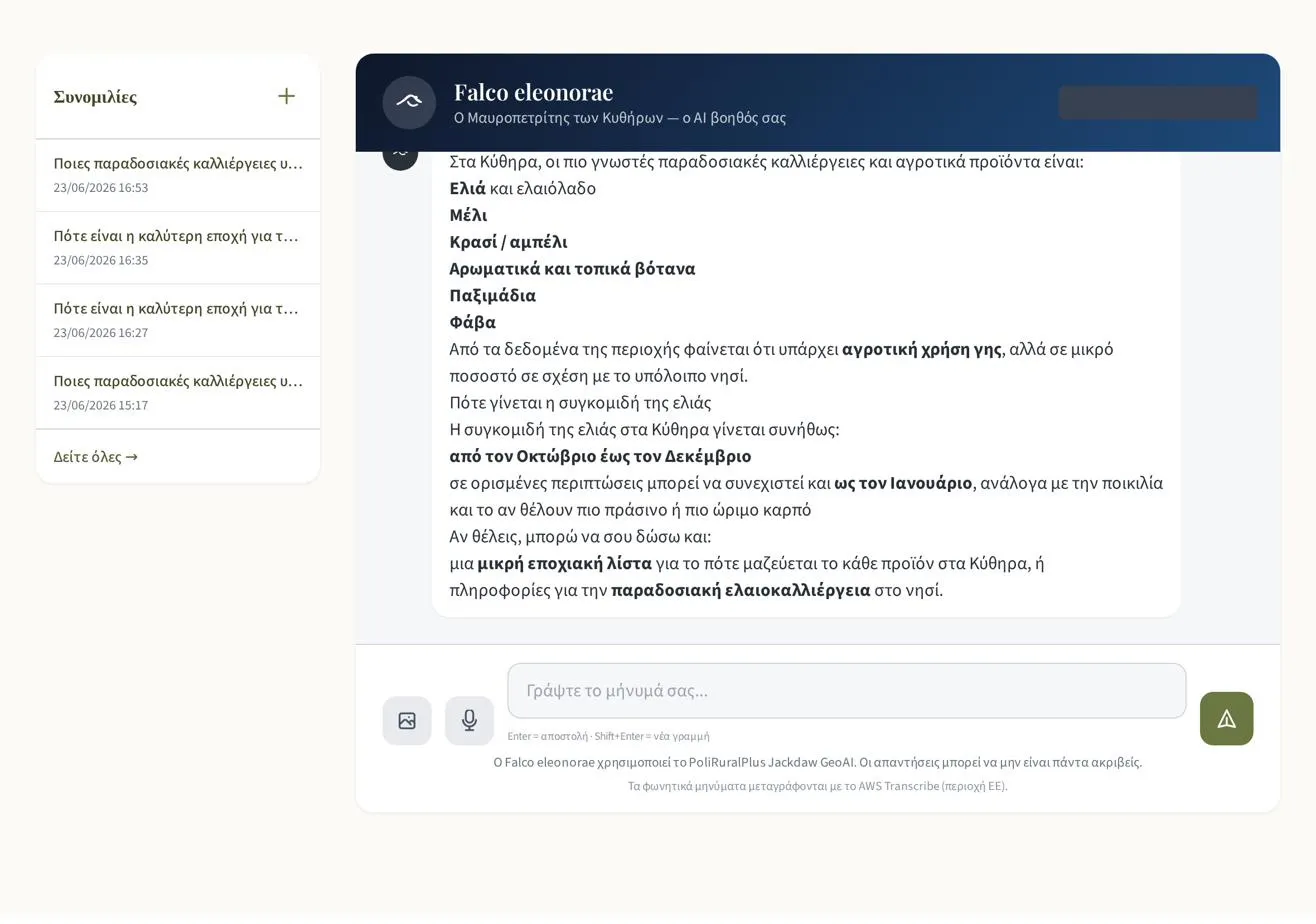Click the small bot avatar beside the reply
Image resolution: width=1316 pixels, height=924 pixels.
coord(400,153)
